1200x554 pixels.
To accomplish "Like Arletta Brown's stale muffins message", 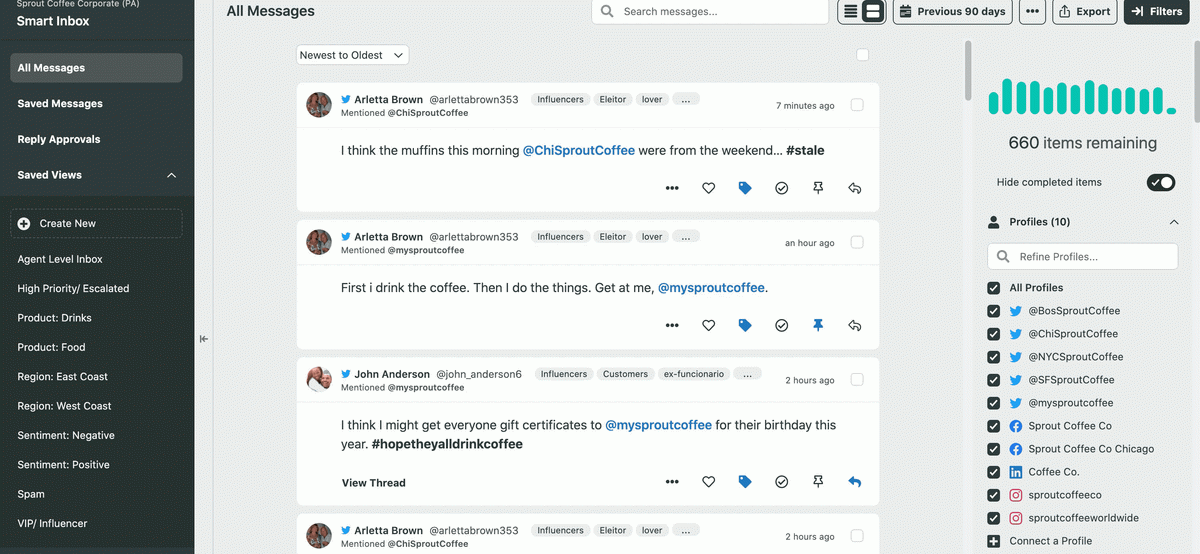I will tap(708, 188).
